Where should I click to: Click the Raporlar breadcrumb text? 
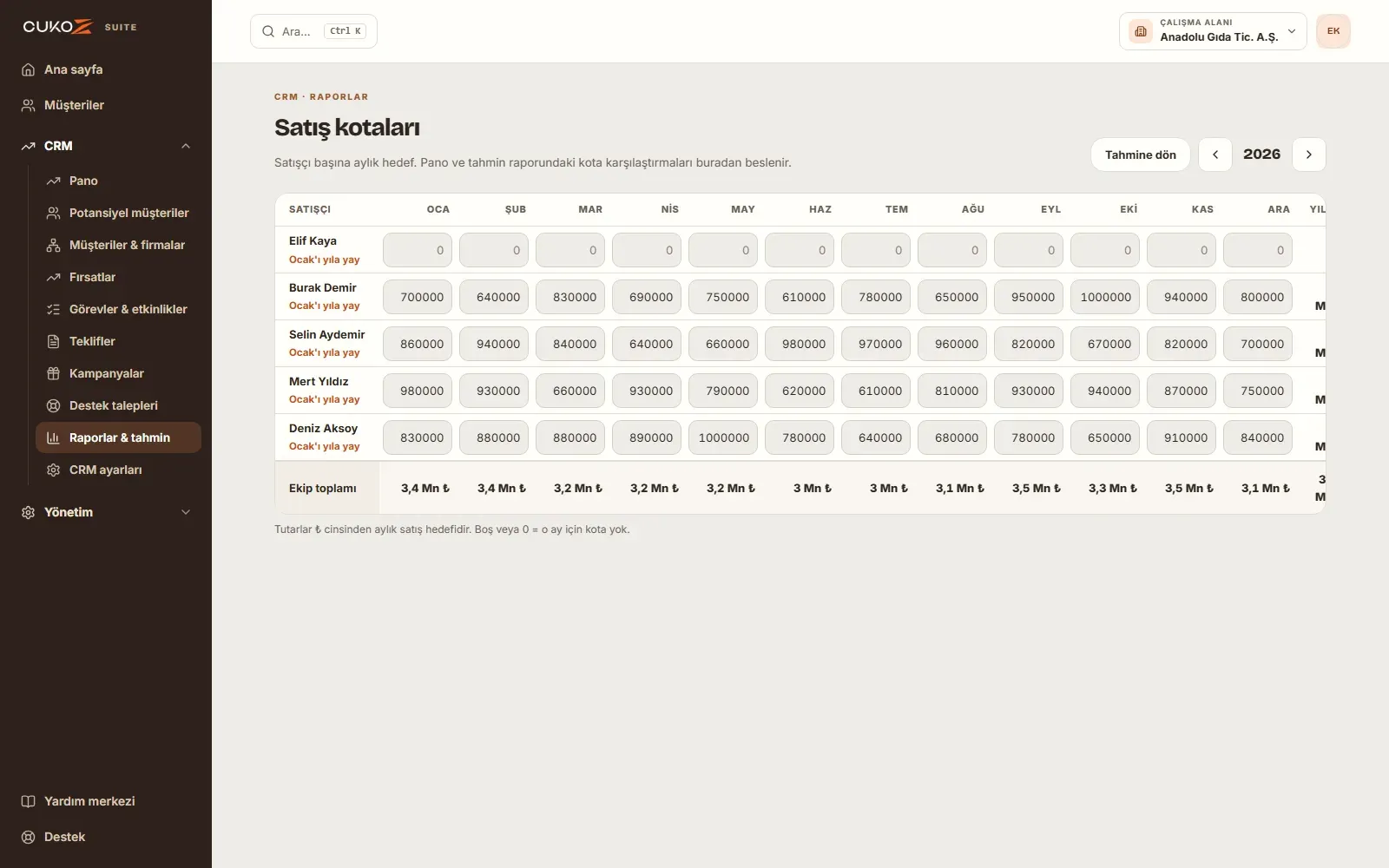[339, 96]
